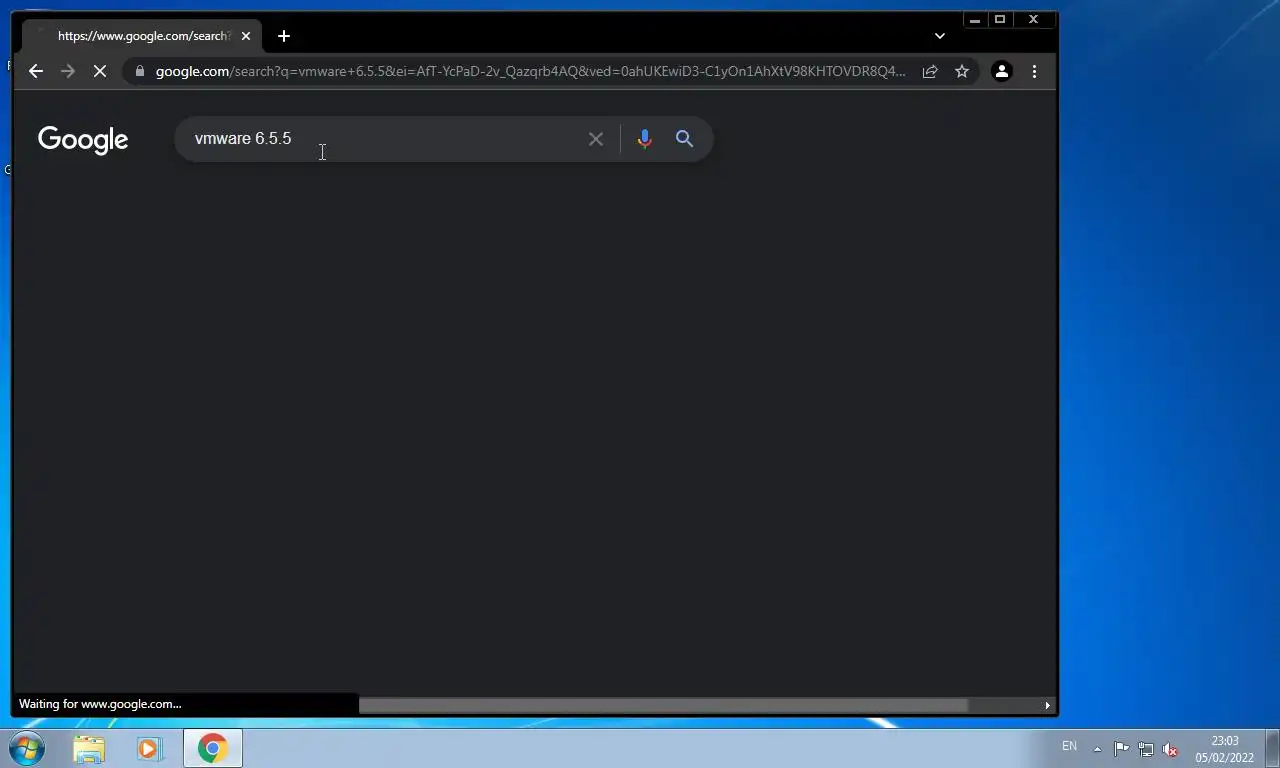Show hidden system tray icons
The image size is (1280, 768).
coord(1097,748)
